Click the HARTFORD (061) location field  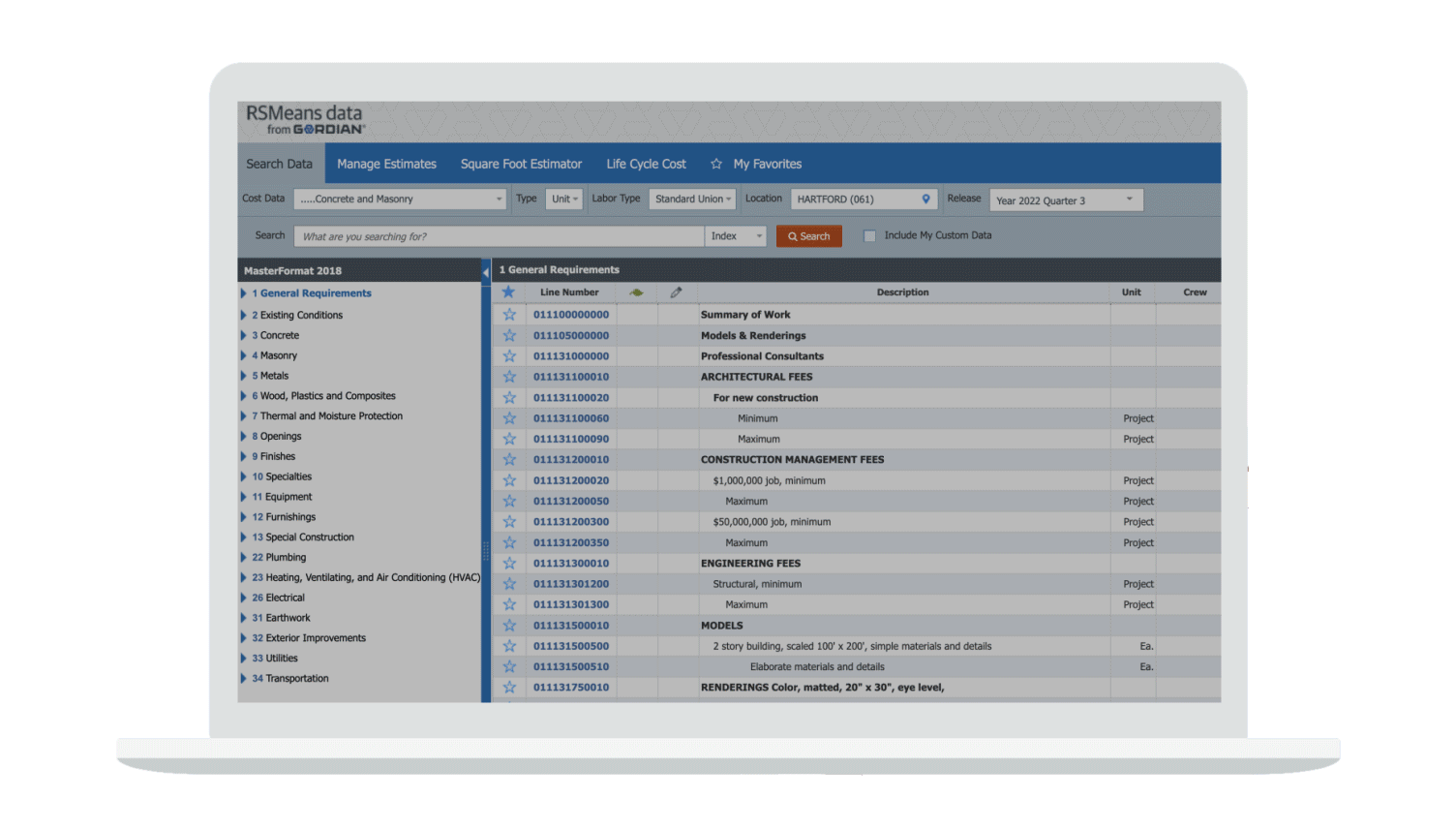tap(863, 199)
